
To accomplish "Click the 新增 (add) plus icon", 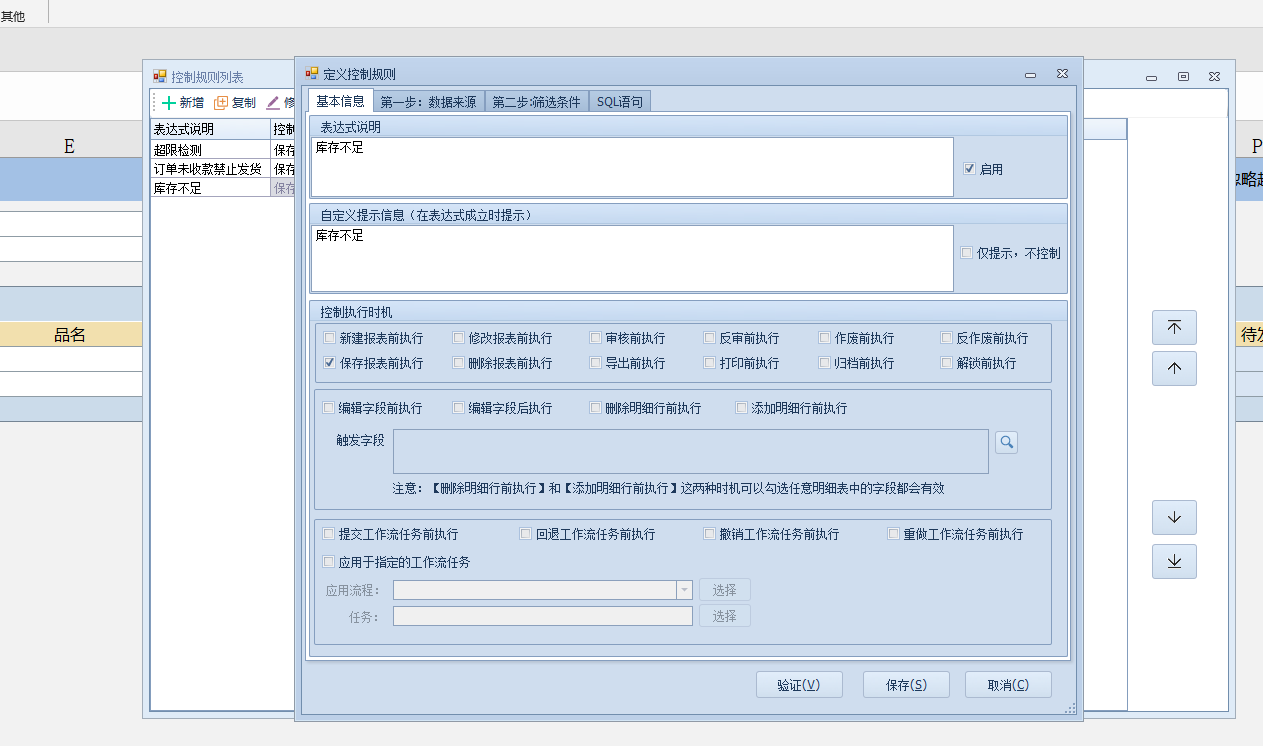I will pyautogui.click(x=169, y=103).
